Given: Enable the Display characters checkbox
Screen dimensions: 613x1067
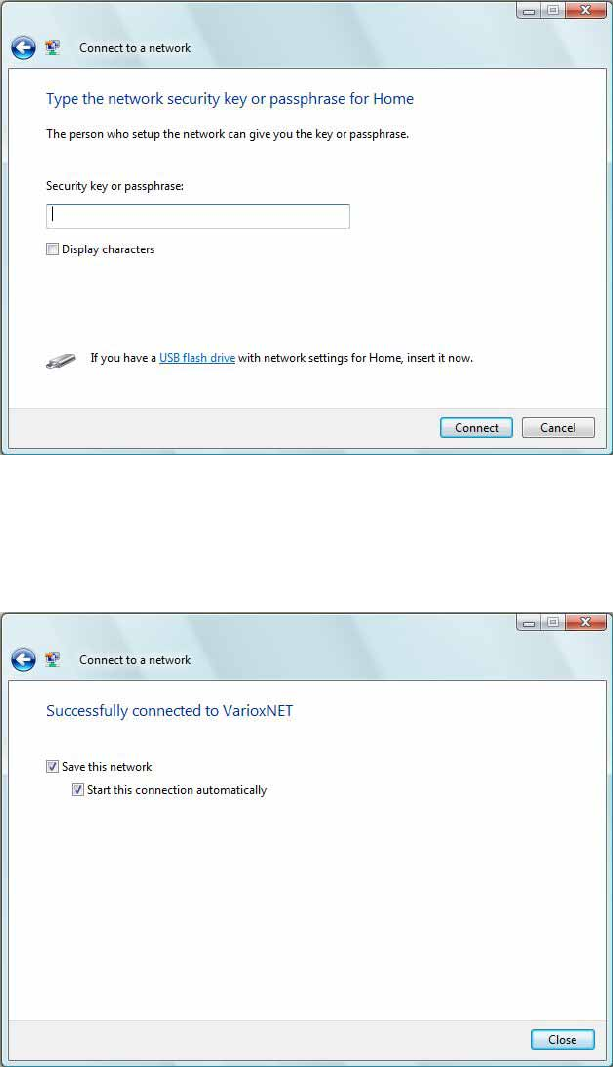Looking at the screenshot, I should pos(52,249).
